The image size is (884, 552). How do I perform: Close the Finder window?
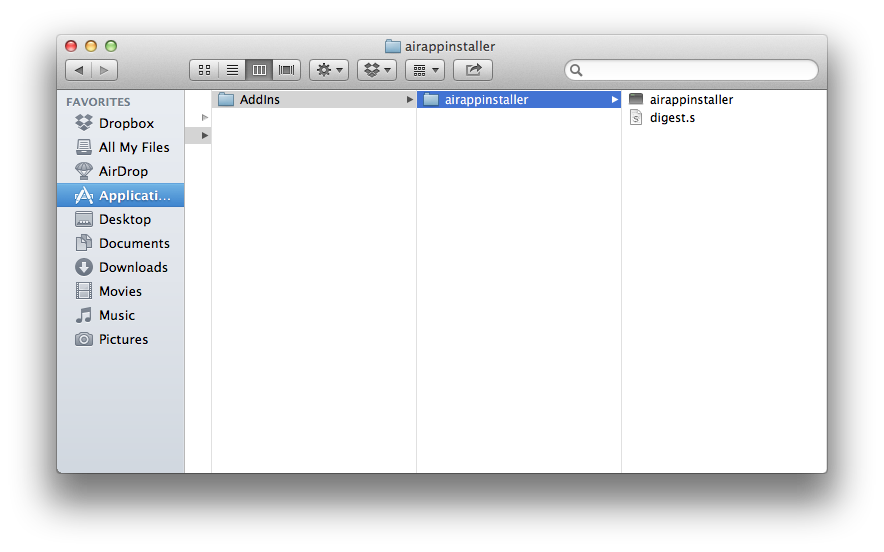coord(71,46)
